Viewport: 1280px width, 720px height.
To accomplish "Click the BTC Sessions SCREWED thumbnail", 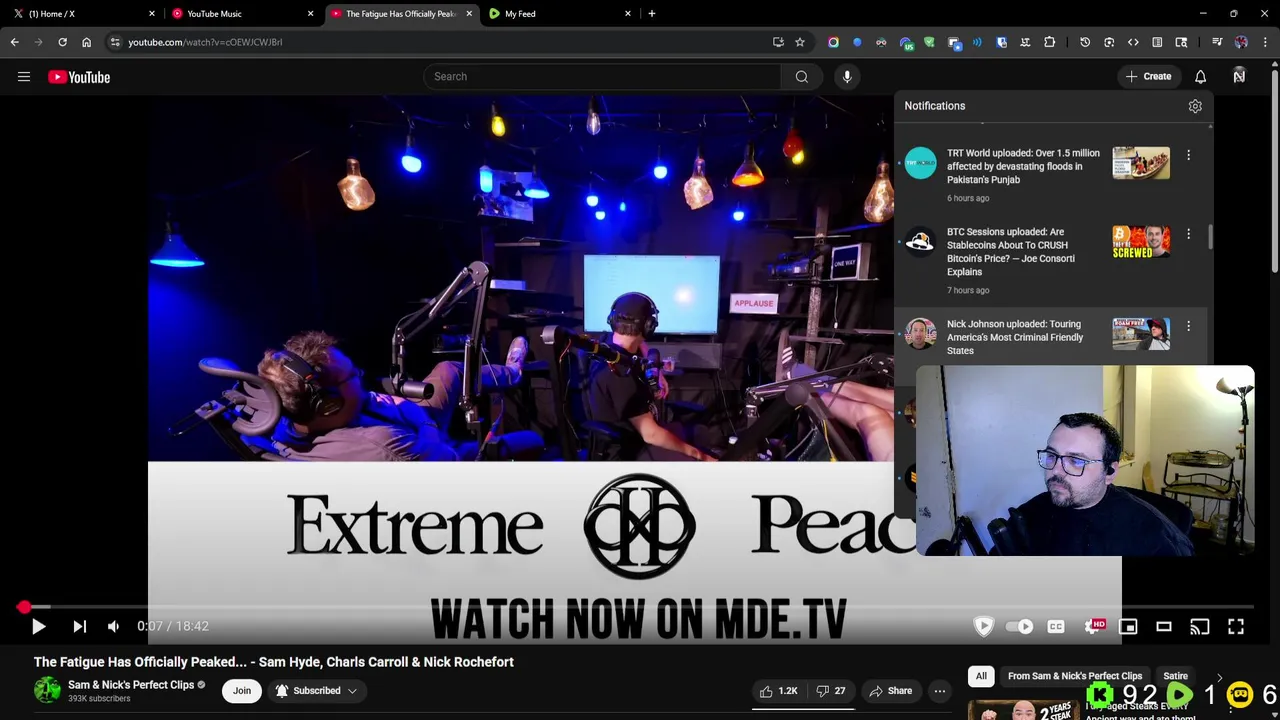I will point(1141,242).
